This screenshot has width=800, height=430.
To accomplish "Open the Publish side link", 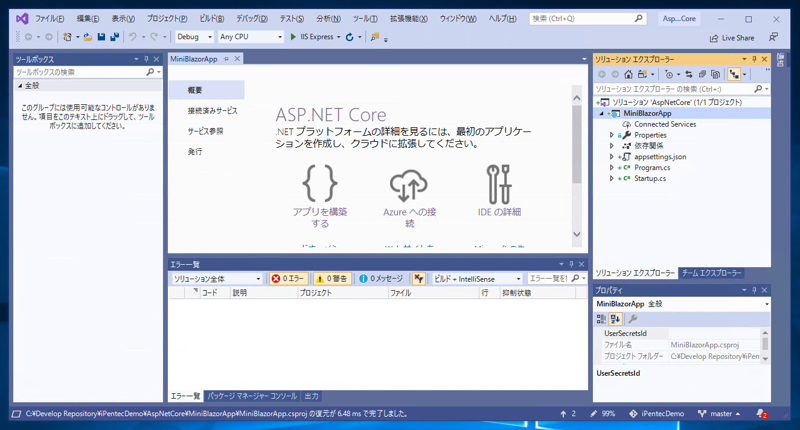I will pos(195,151).
